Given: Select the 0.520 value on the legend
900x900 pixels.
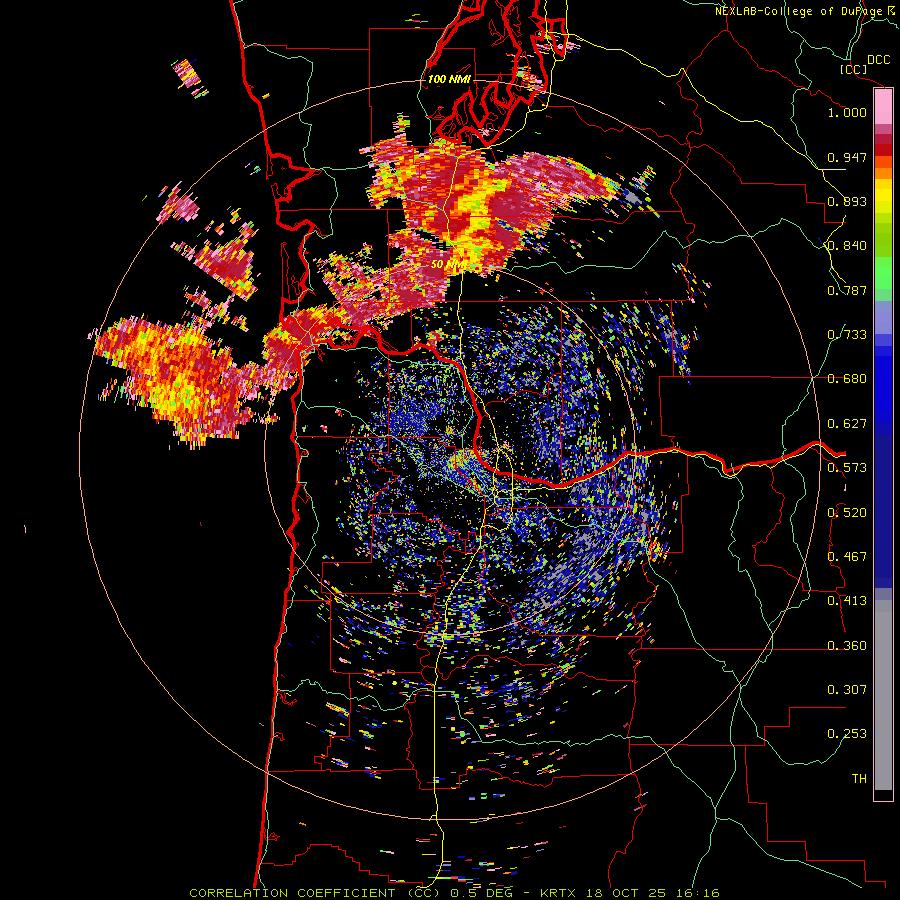Looking at the screenshot, I should [847, 513].
